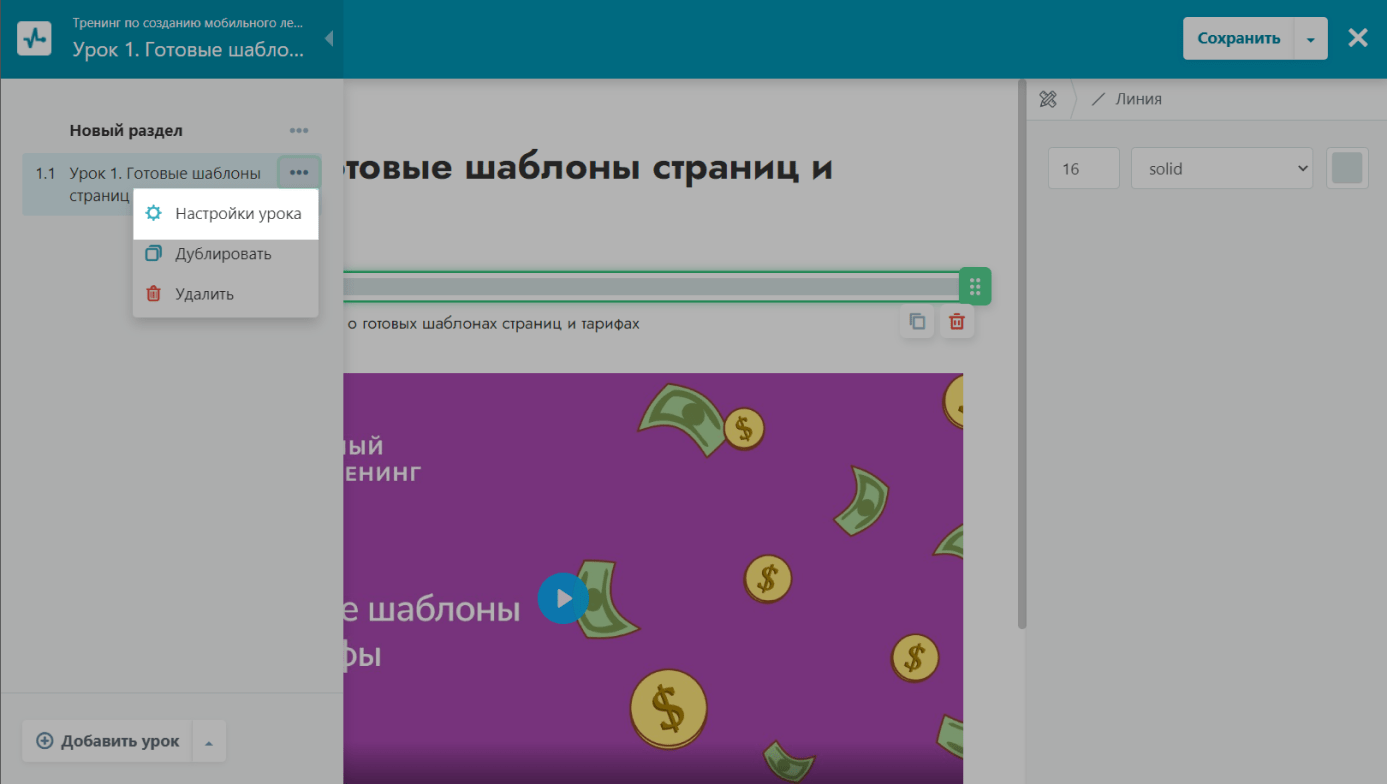
Task: Collapse the sidebar with the left arrow
Action: pos(328,39)
